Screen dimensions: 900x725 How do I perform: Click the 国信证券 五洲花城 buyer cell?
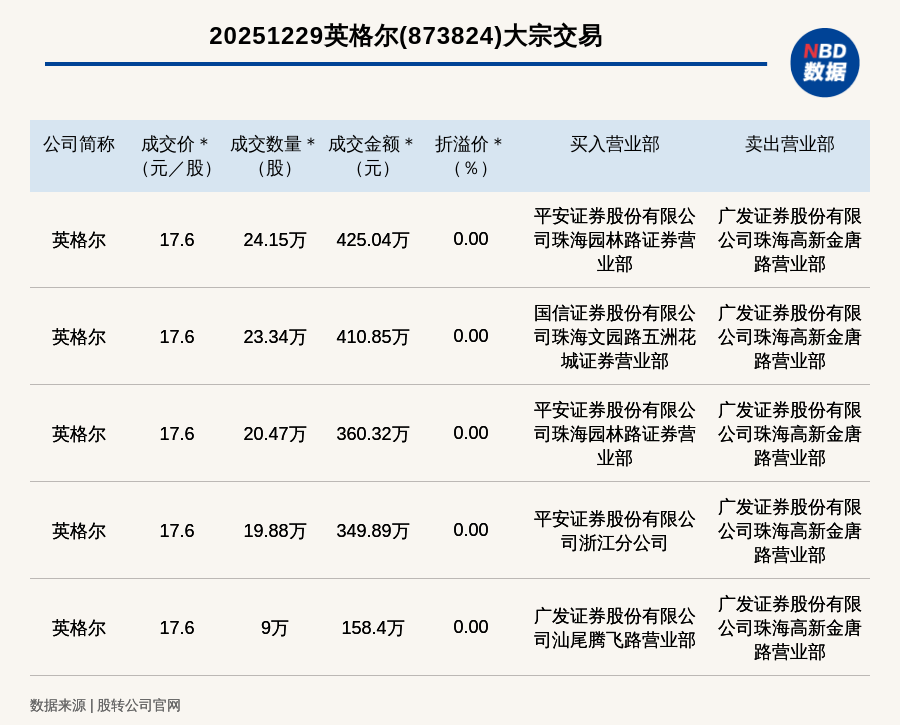[614, 337]
